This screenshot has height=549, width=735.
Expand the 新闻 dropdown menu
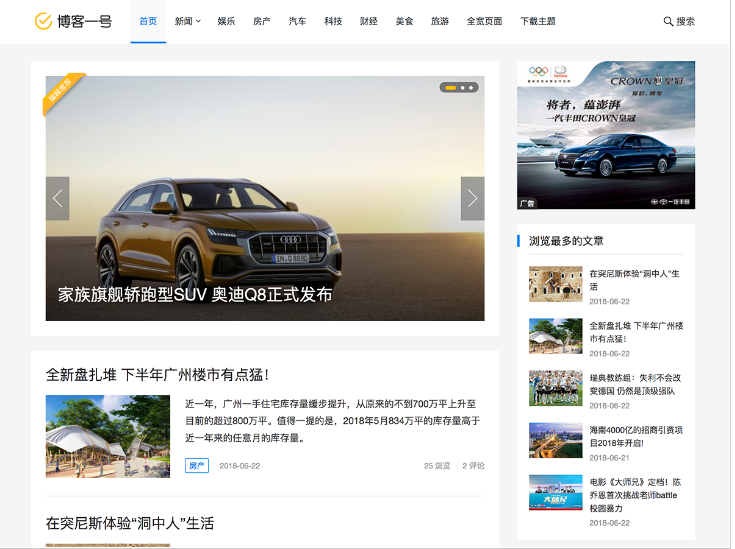188,21
